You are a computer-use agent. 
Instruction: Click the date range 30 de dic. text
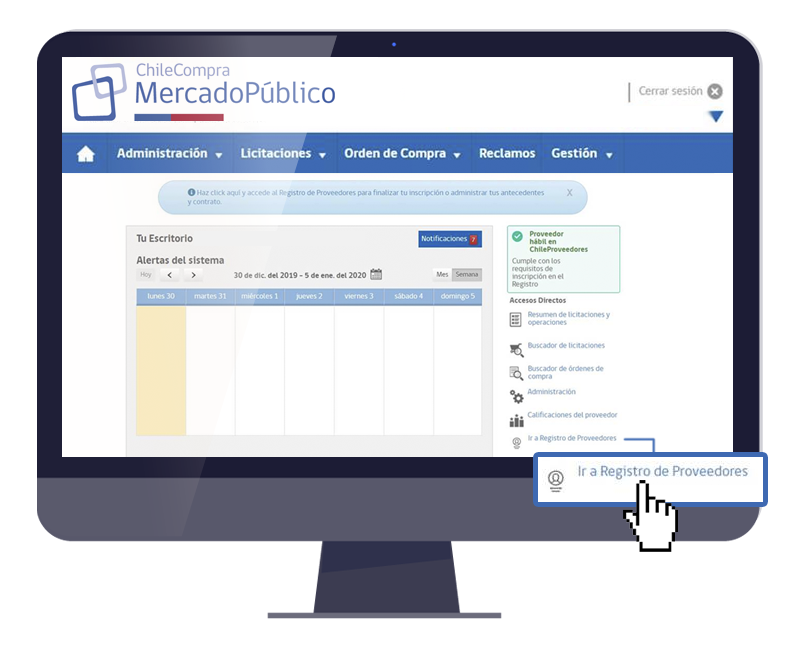299,275
